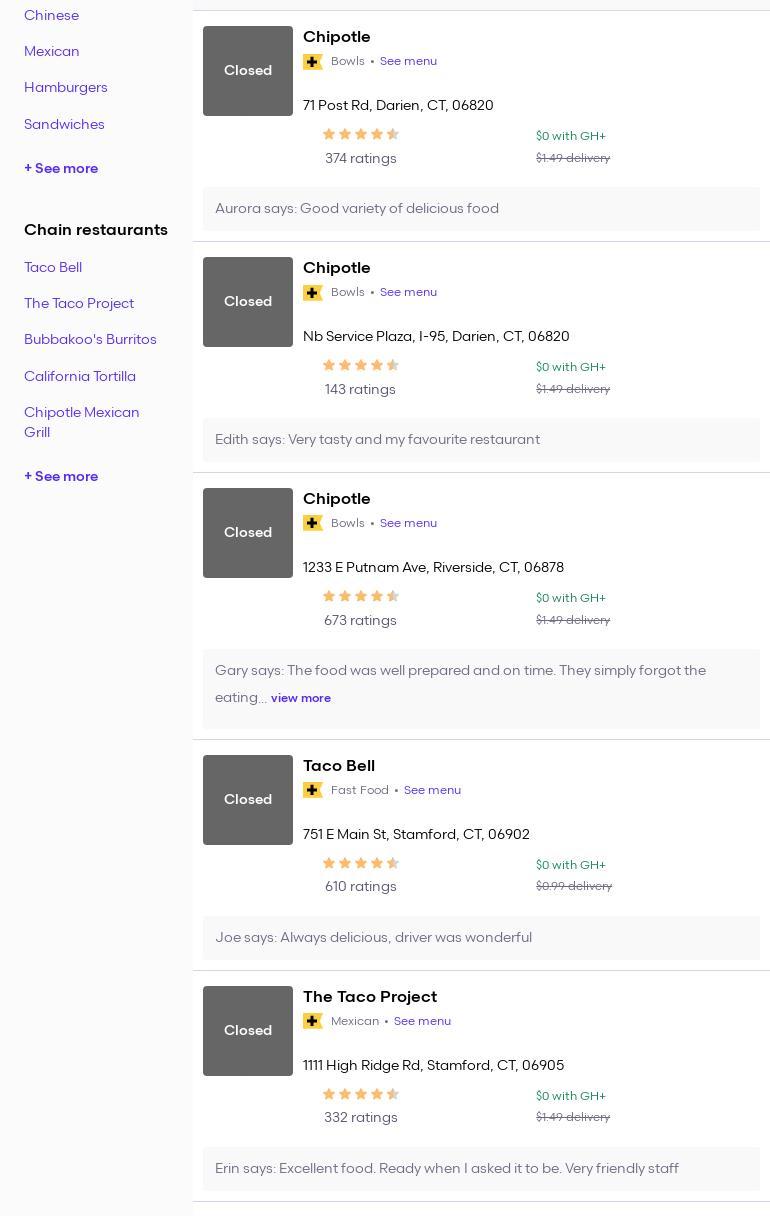Open The Taco Project restaurant title
Image resolution: width=770 pixels, height=1216 pixels.
click(370, 996)
